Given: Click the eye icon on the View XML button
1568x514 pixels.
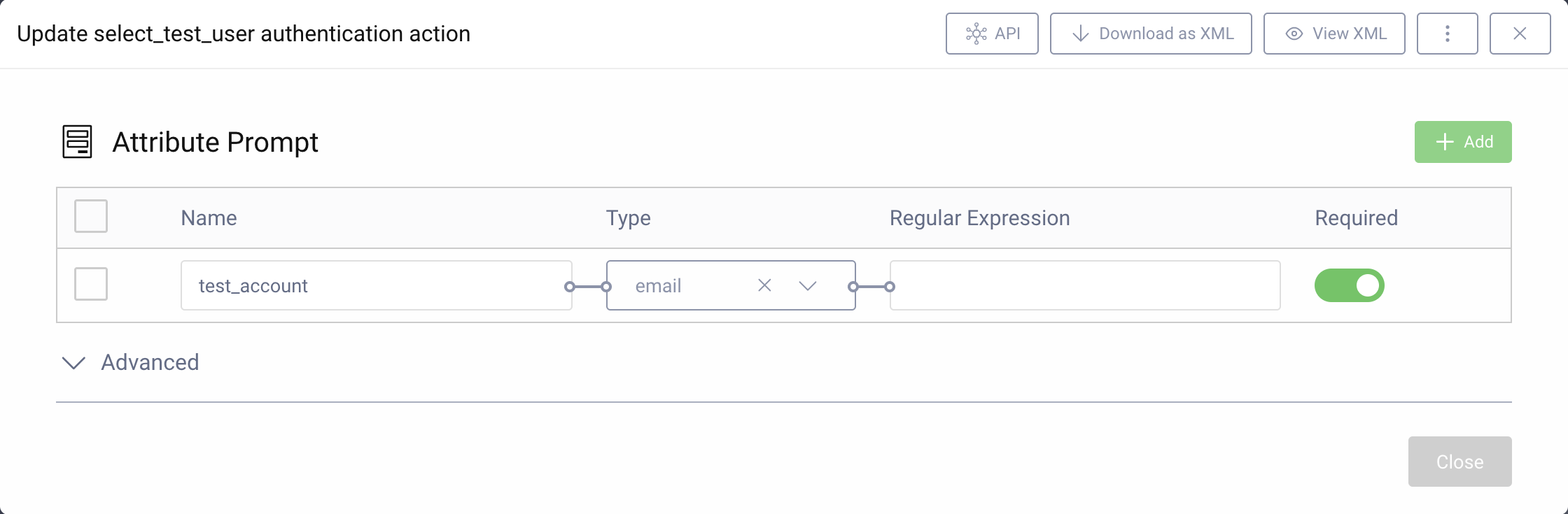Looking at the screenshot, I should 1295,33.
